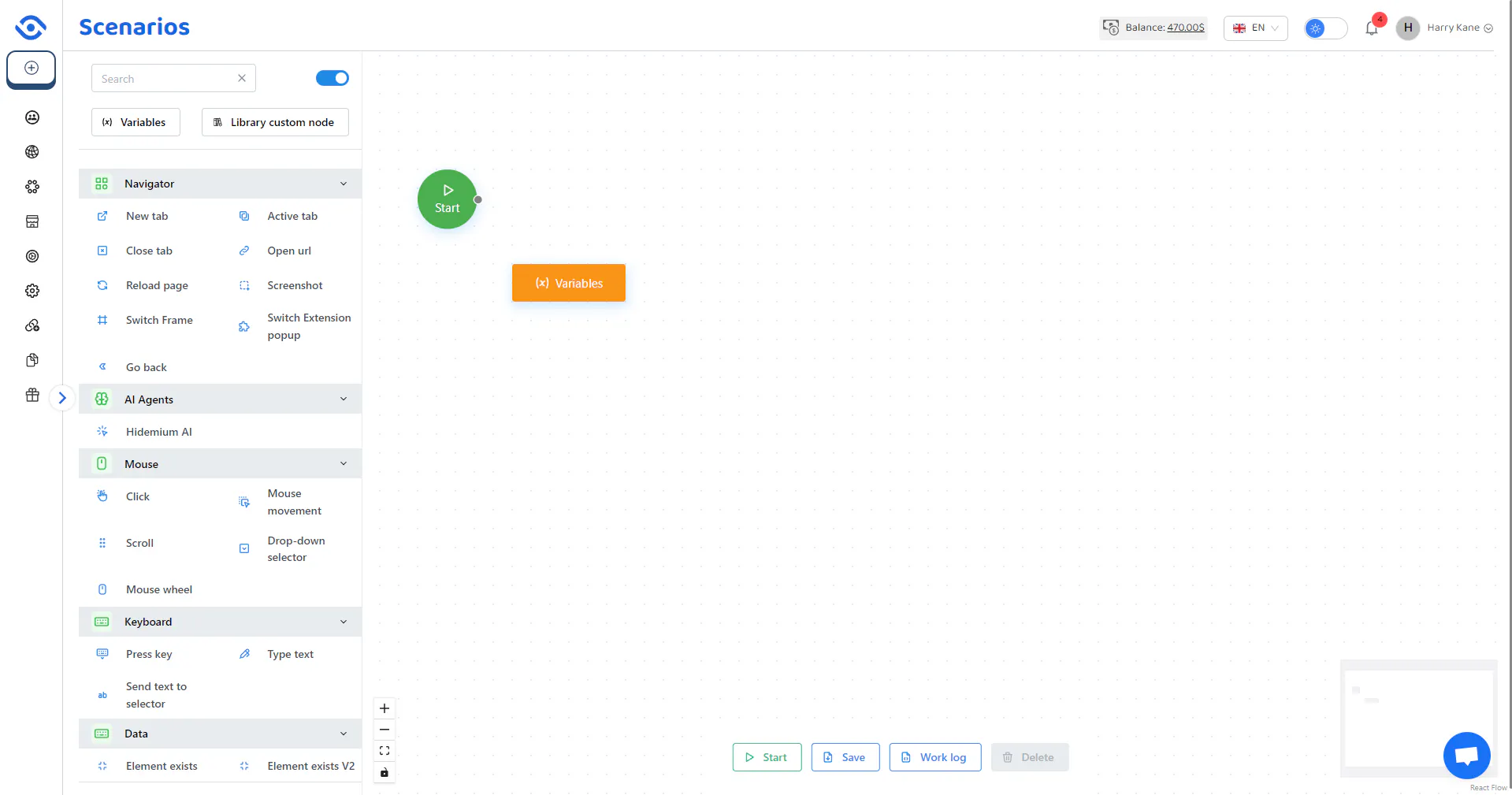Open the globe icon in sidebar
The image size is (1512, 795).
point(32,152)
